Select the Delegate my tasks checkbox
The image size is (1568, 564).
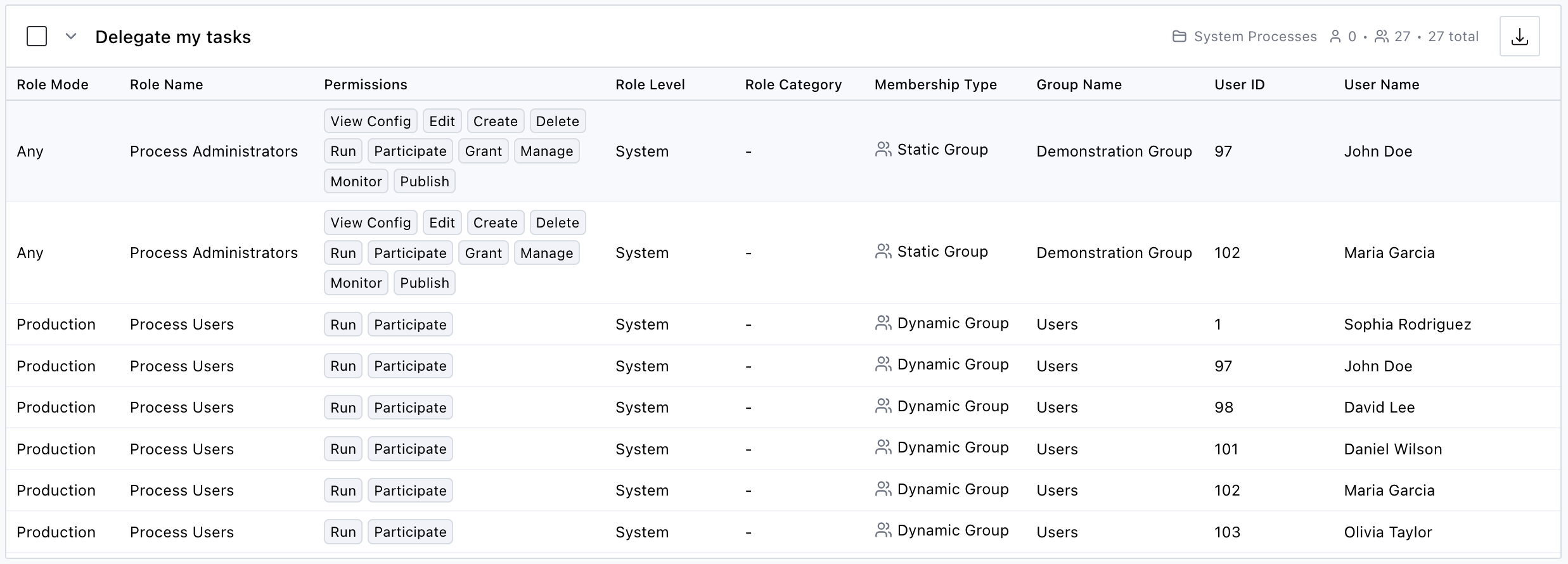(37, 37)
